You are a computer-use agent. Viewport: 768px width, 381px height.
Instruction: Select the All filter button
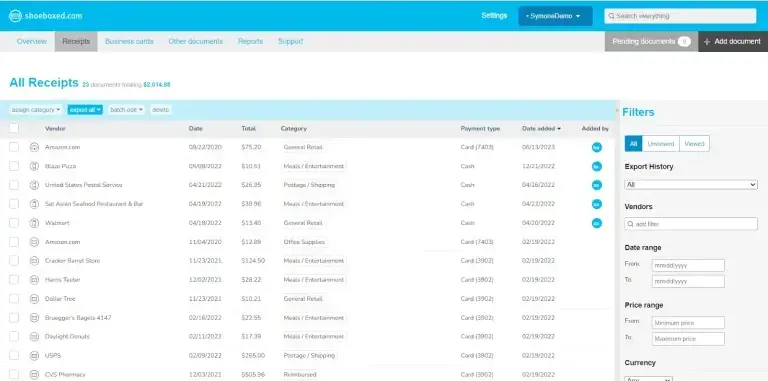click(633, 144)
